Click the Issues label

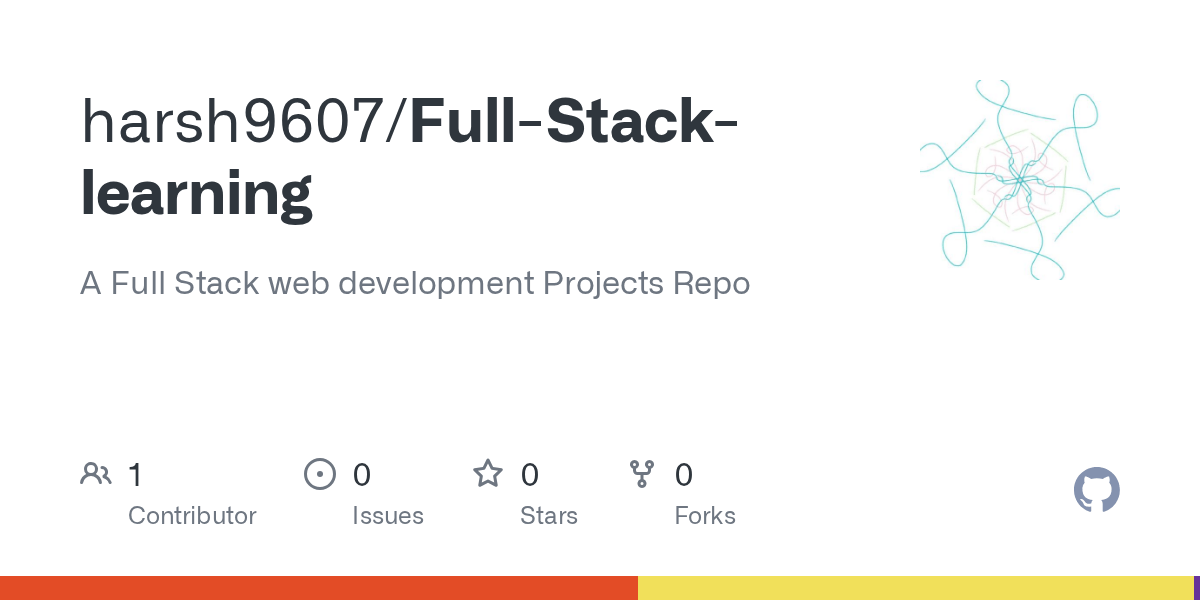coord(388,516)
